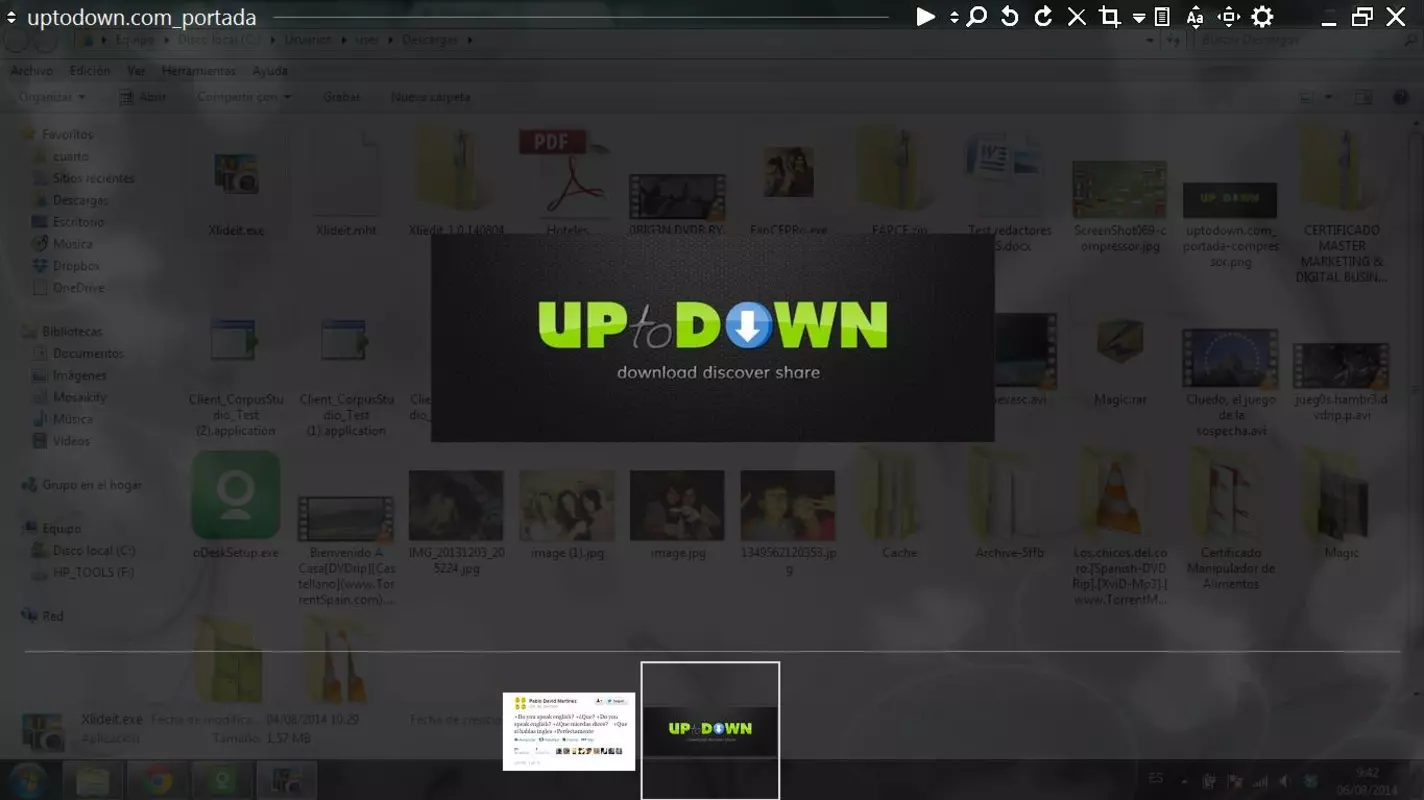
Task: Select the ScreenShot069-compressor.jpg file
Action: coord(1120,188)
